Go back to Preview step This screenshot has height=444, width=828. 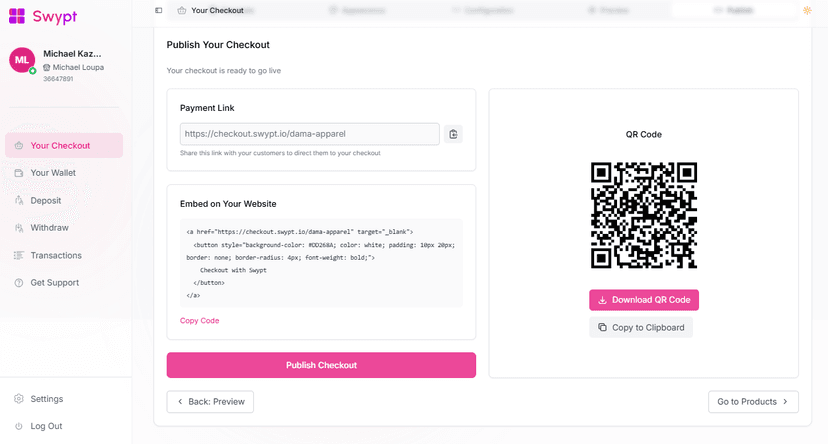[210, 402]
